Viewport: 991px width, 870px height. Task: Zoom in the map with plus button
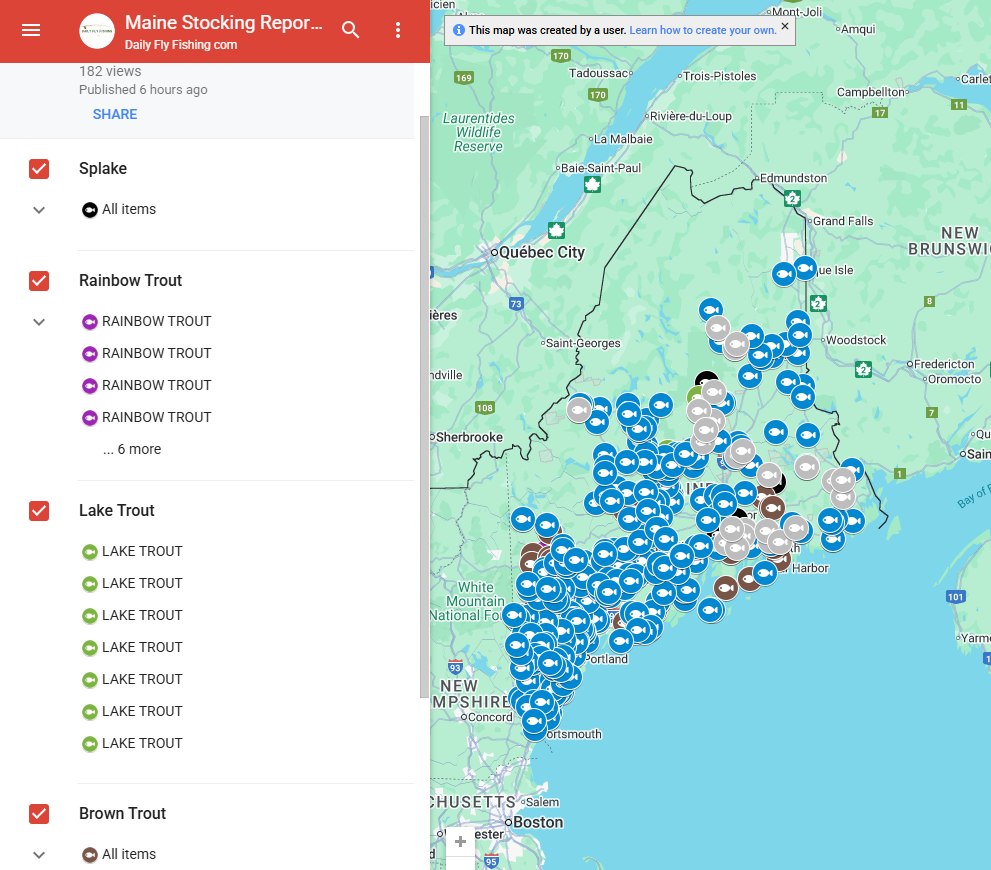tap(460, 842)
